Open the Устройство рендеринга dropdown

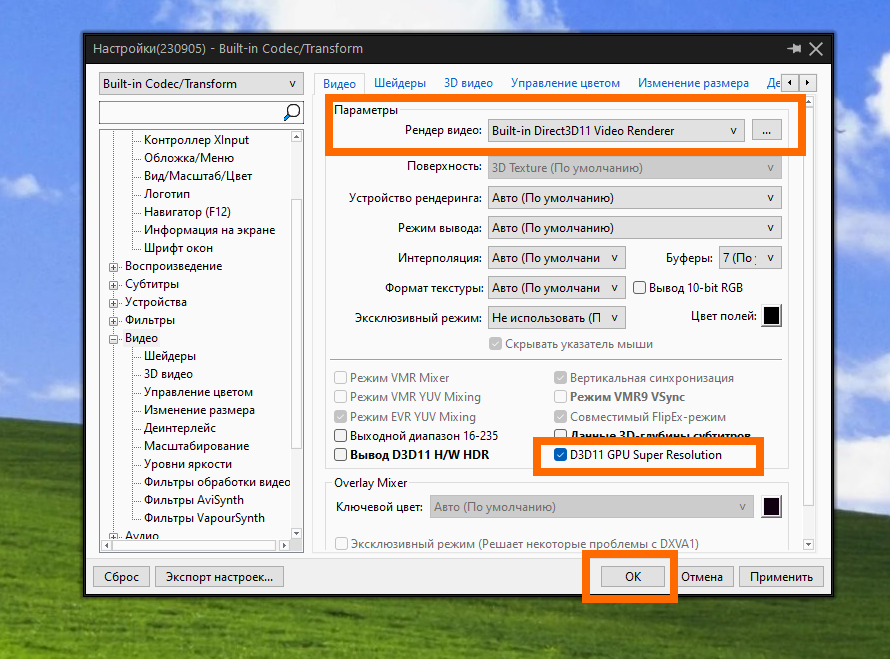[x=635, y=198]
